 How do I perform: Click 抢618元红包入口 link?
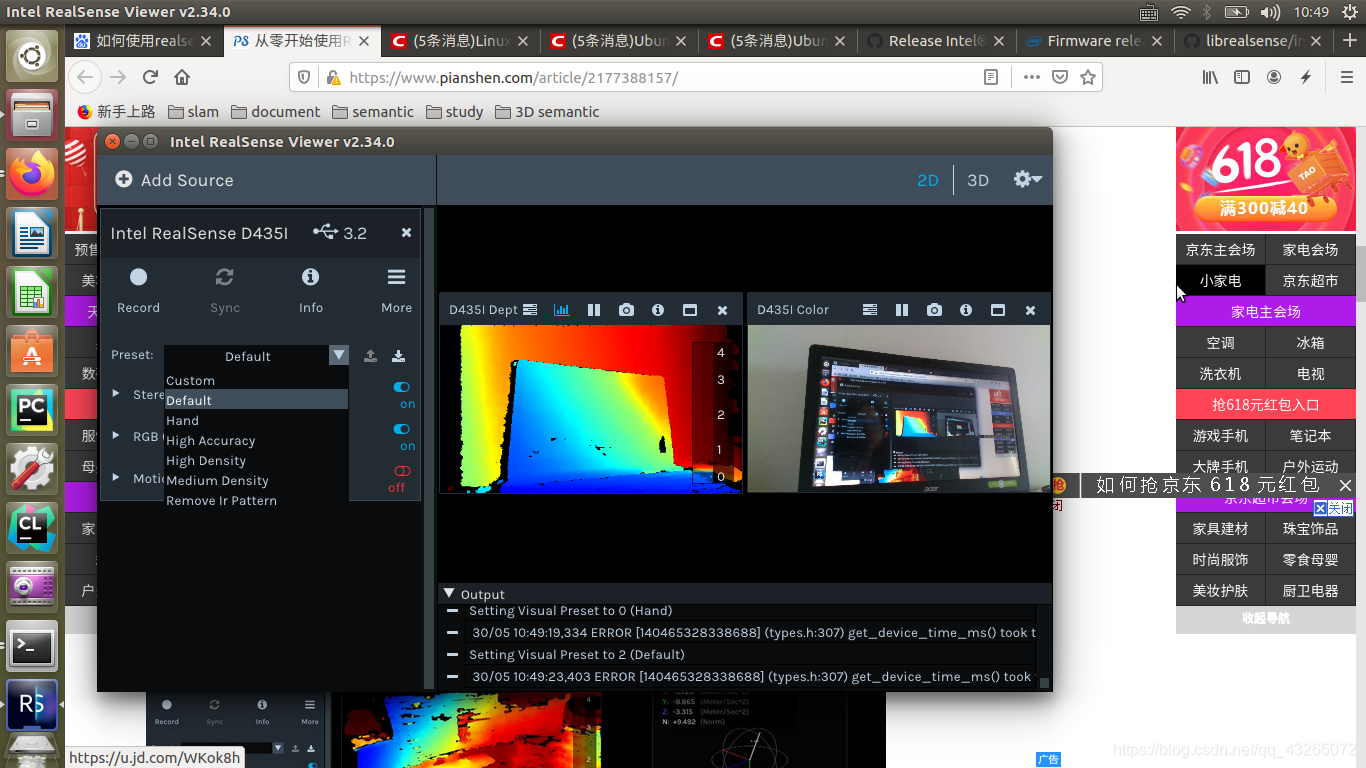1265,405
